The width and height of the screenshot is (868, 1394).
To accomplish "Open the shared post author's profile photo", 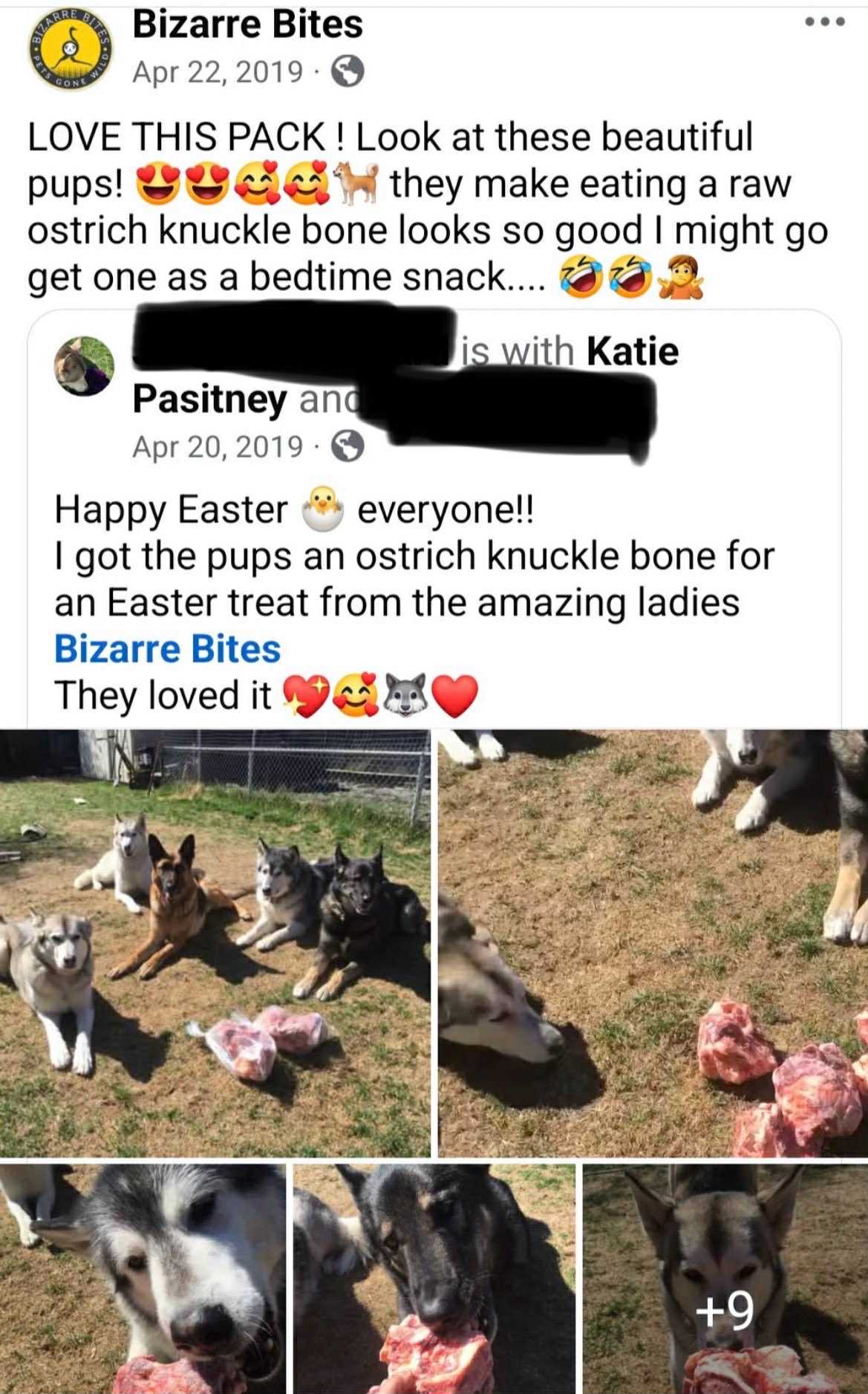I will coord(85,366).
